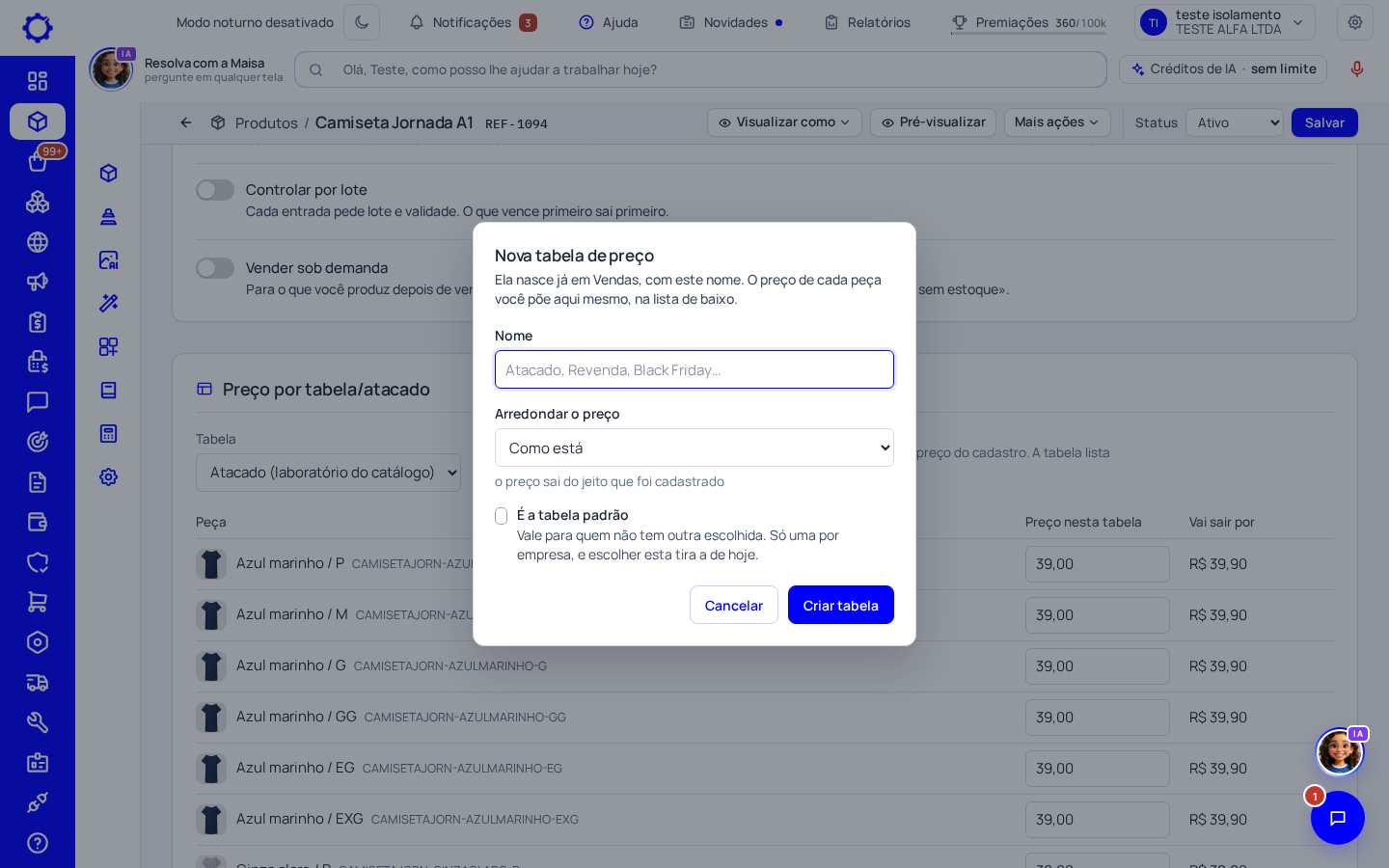Toggle night mode with the moon button

362,22
